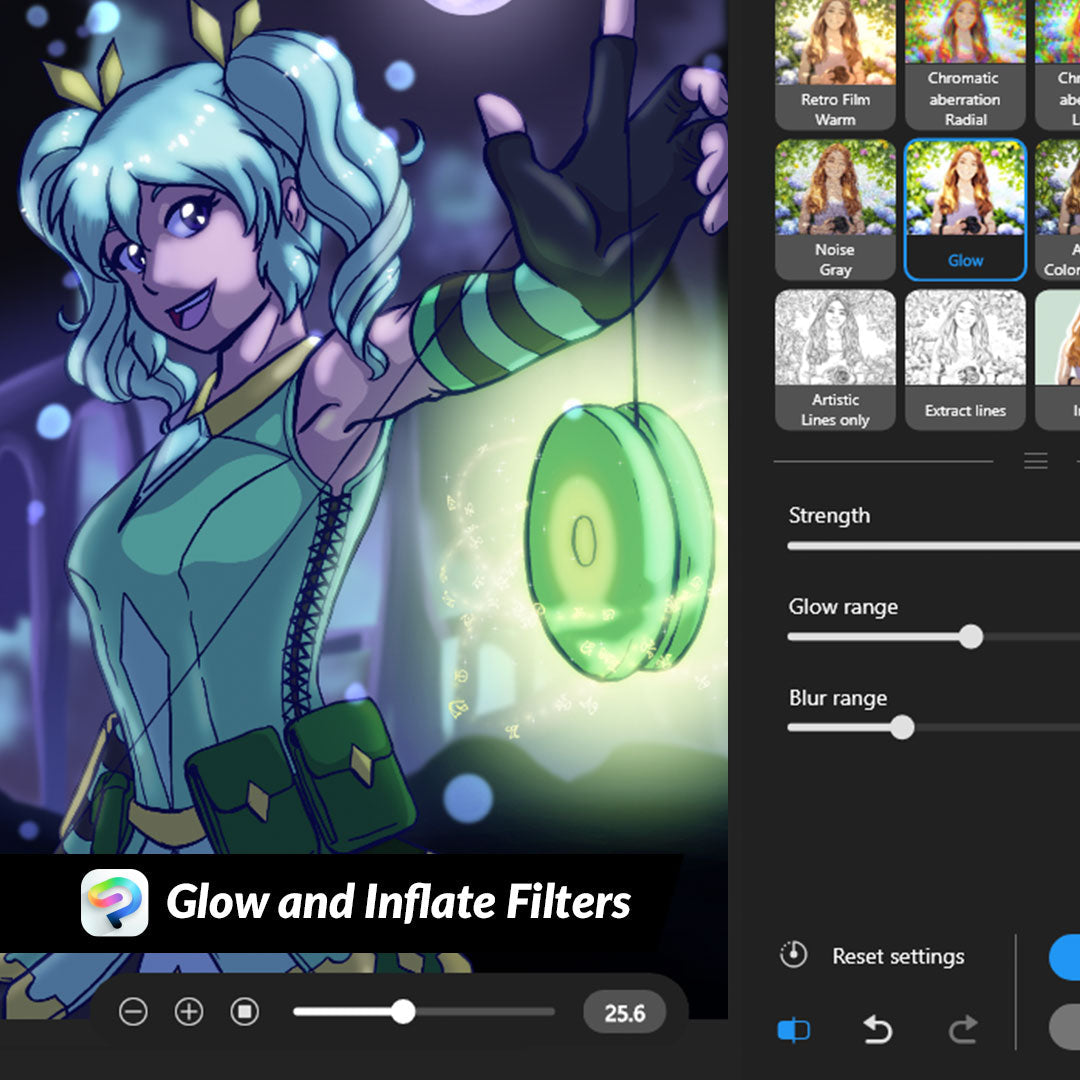The height and width of the screenshot is (1080, 1080).
Task: Click the panel divider grip handle
Action: [x=1035, y=461]
